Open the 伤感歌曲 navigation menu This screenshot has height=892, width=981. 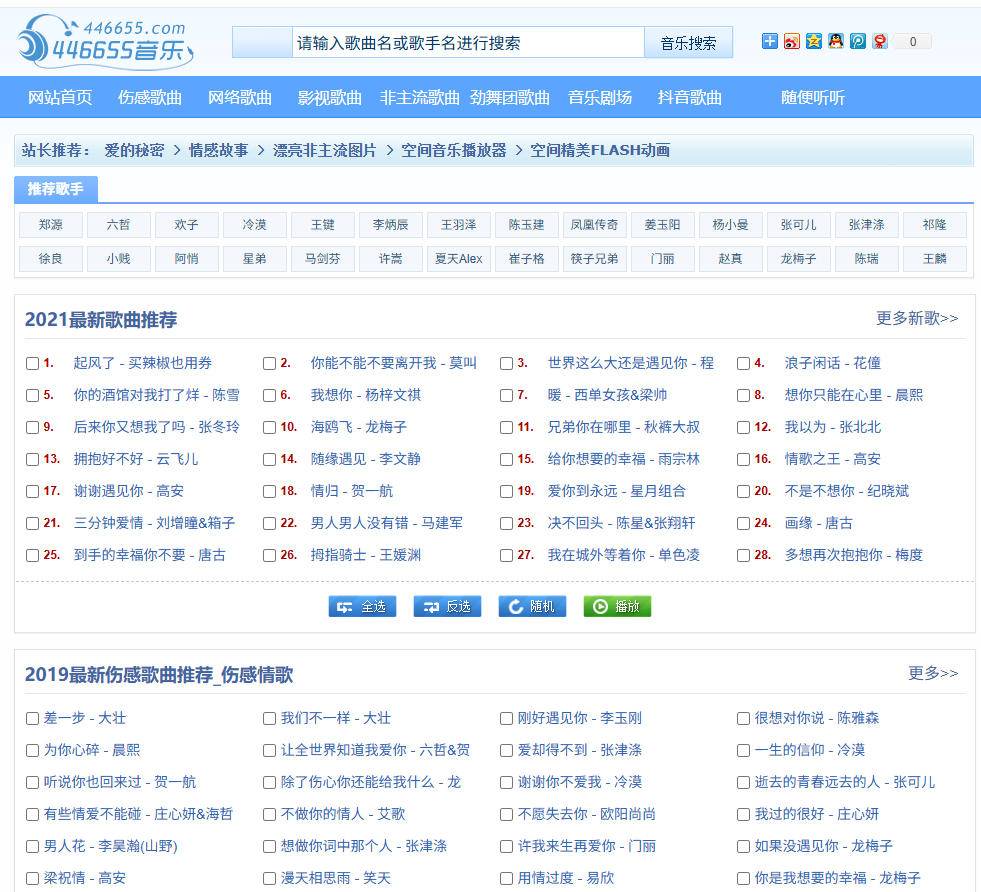pos(152,97)
